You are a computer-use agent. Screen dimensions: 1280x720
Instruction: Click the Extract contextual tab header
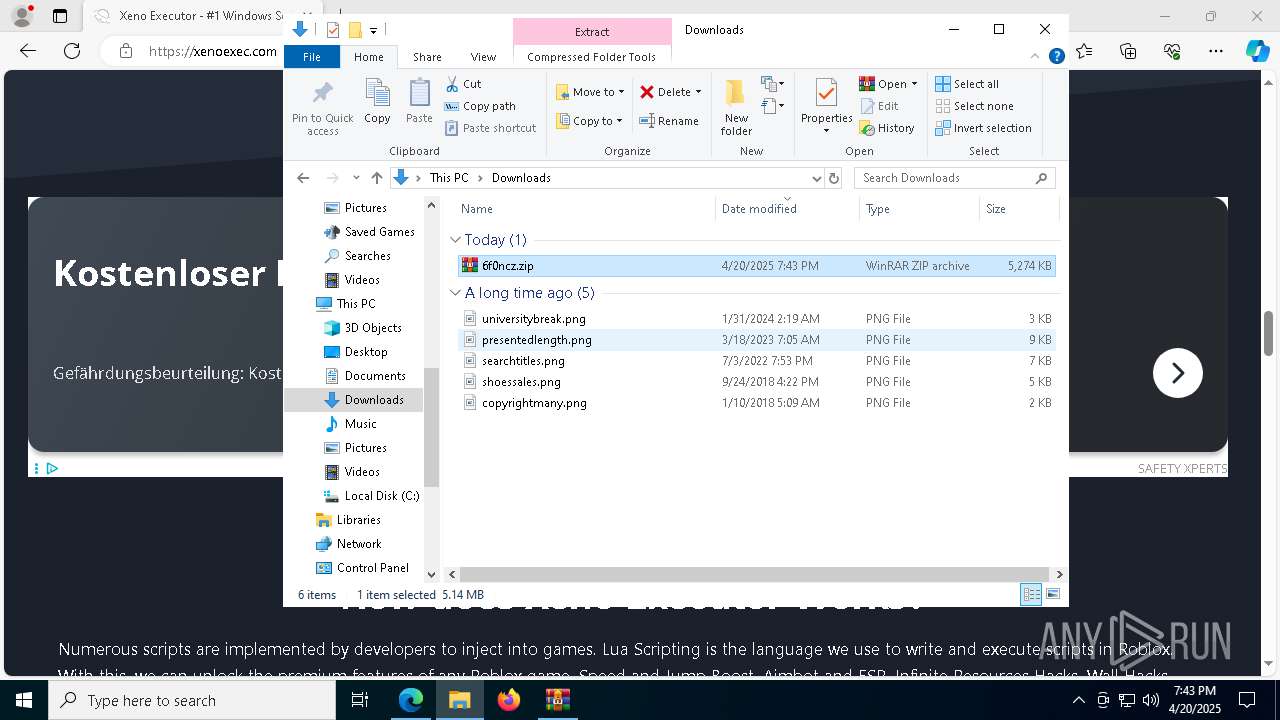click(x=592, y=32)
